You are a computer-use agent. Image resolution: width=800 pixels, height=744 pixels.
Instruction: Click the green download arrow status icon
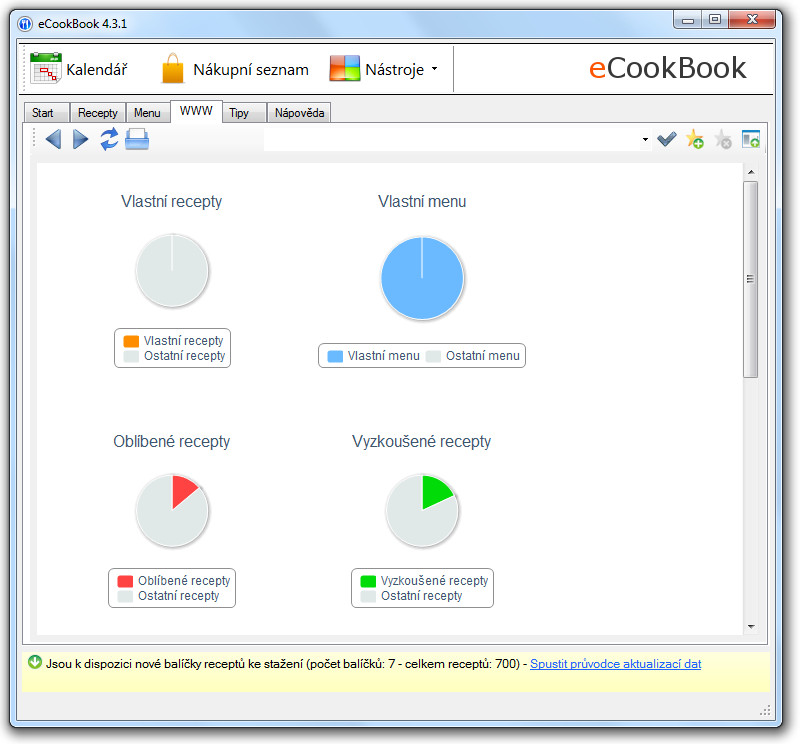[35, 662]
